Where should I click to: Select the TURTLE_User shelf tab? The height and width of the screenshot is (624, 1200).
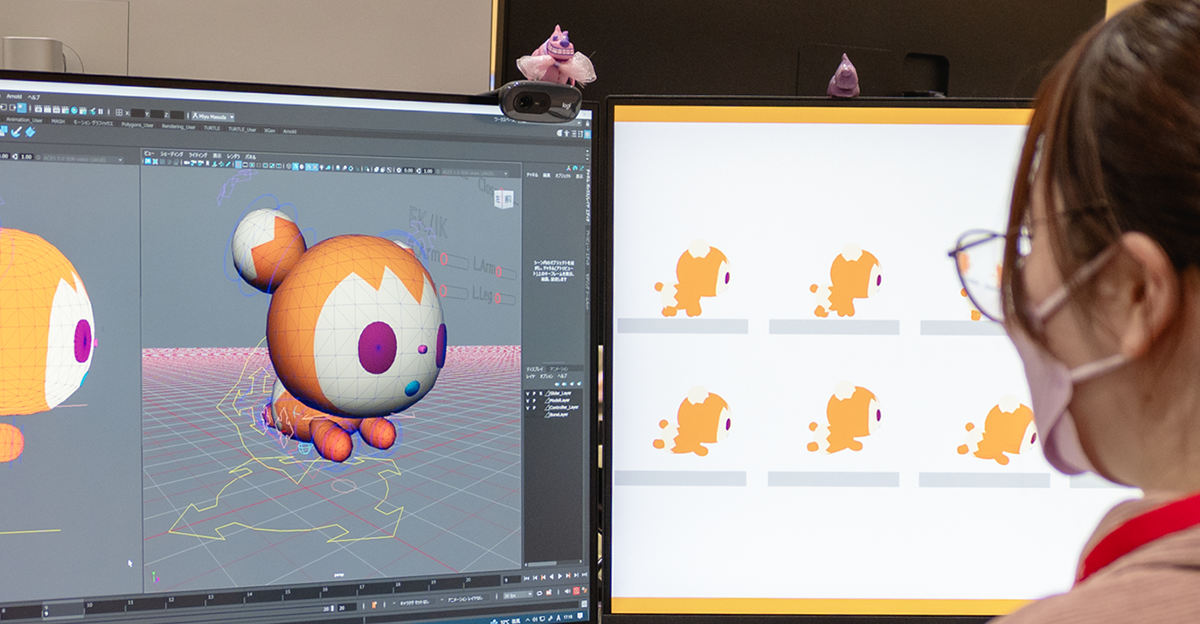pyautogui.click(x=242, y=129)
